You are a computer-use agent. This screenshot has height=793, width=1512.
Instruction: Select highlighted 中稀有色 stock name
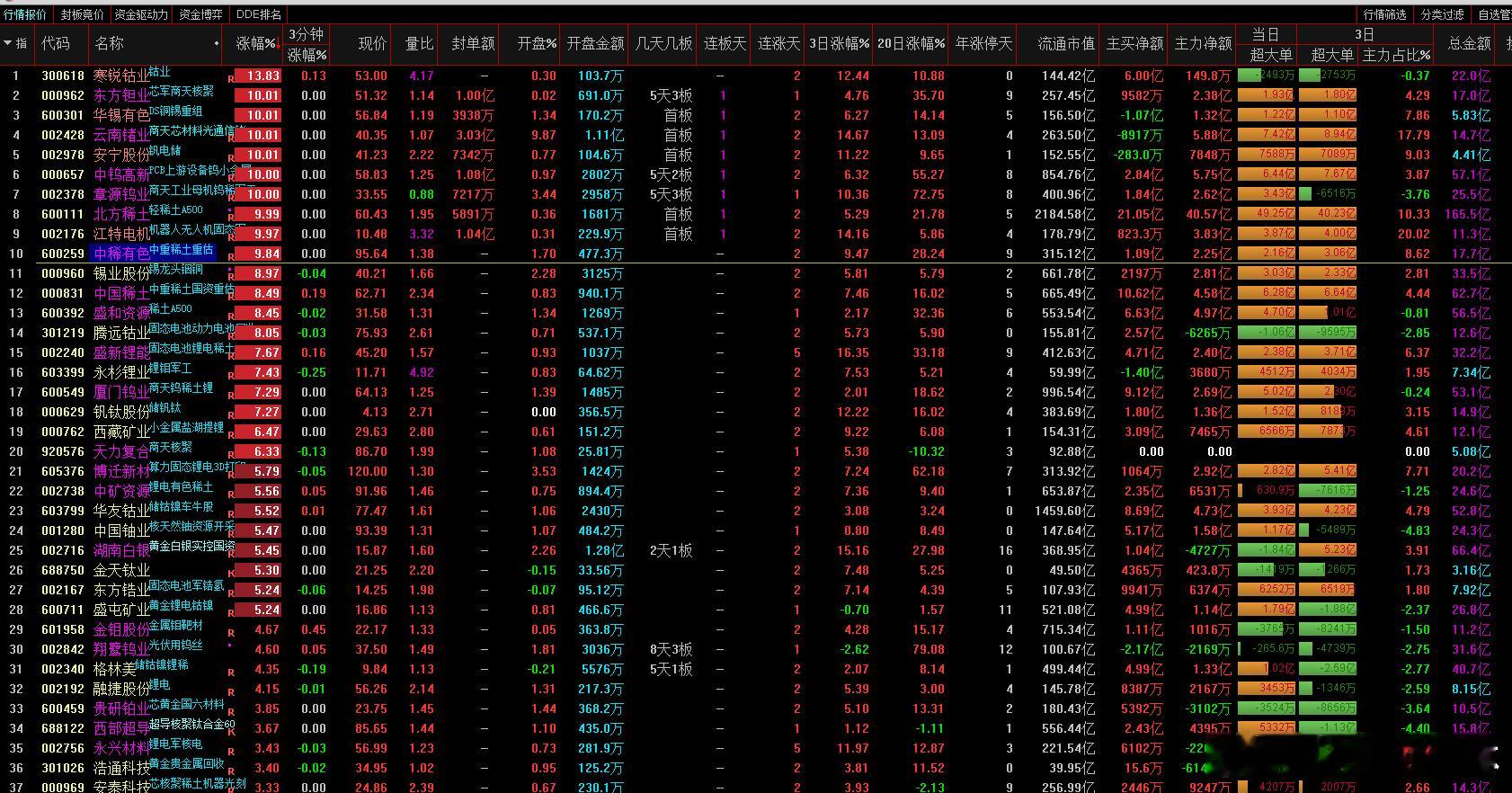coord(120,254)
